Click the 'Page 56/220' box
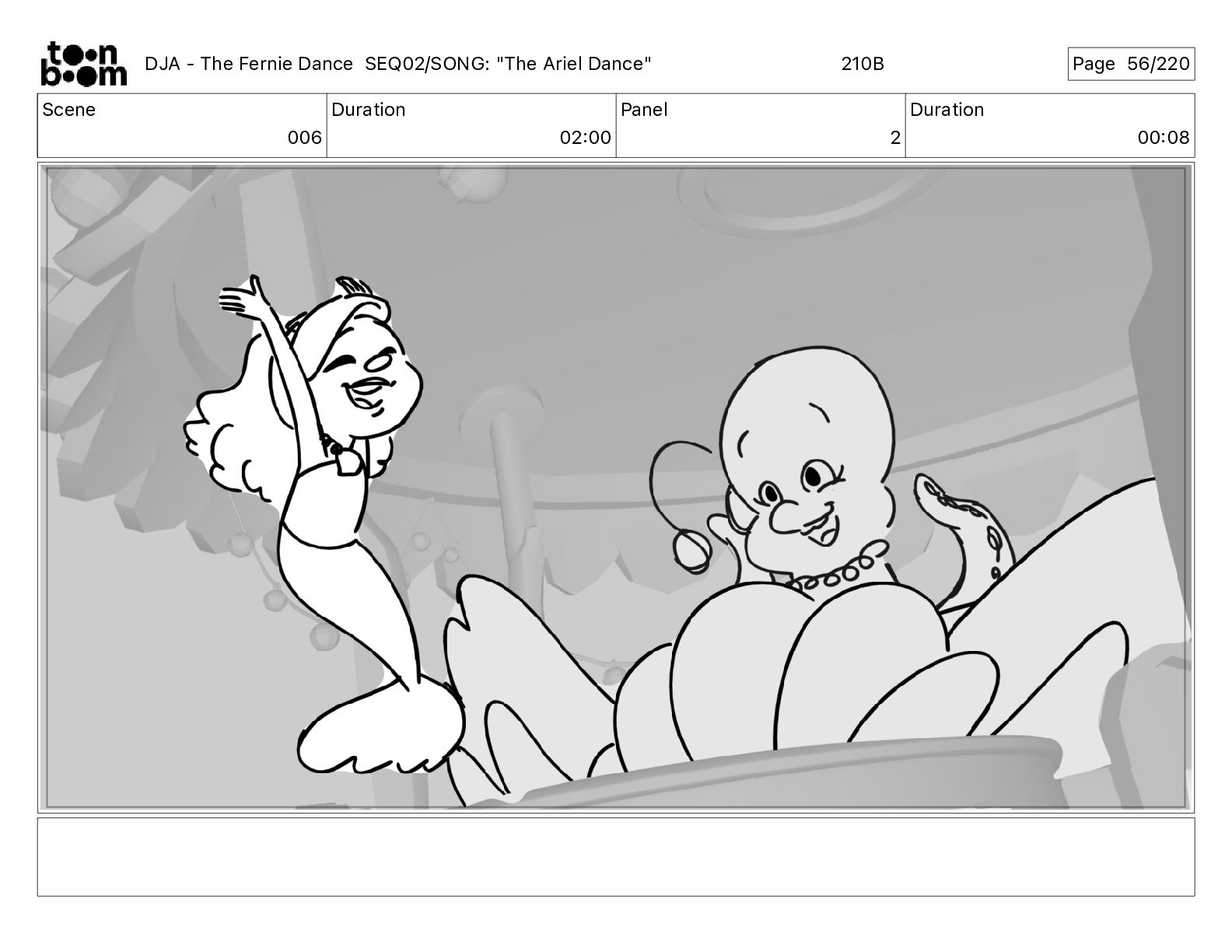This screenshot has height=952, width=1232. pyautogui.click(x=1131, y=64)
